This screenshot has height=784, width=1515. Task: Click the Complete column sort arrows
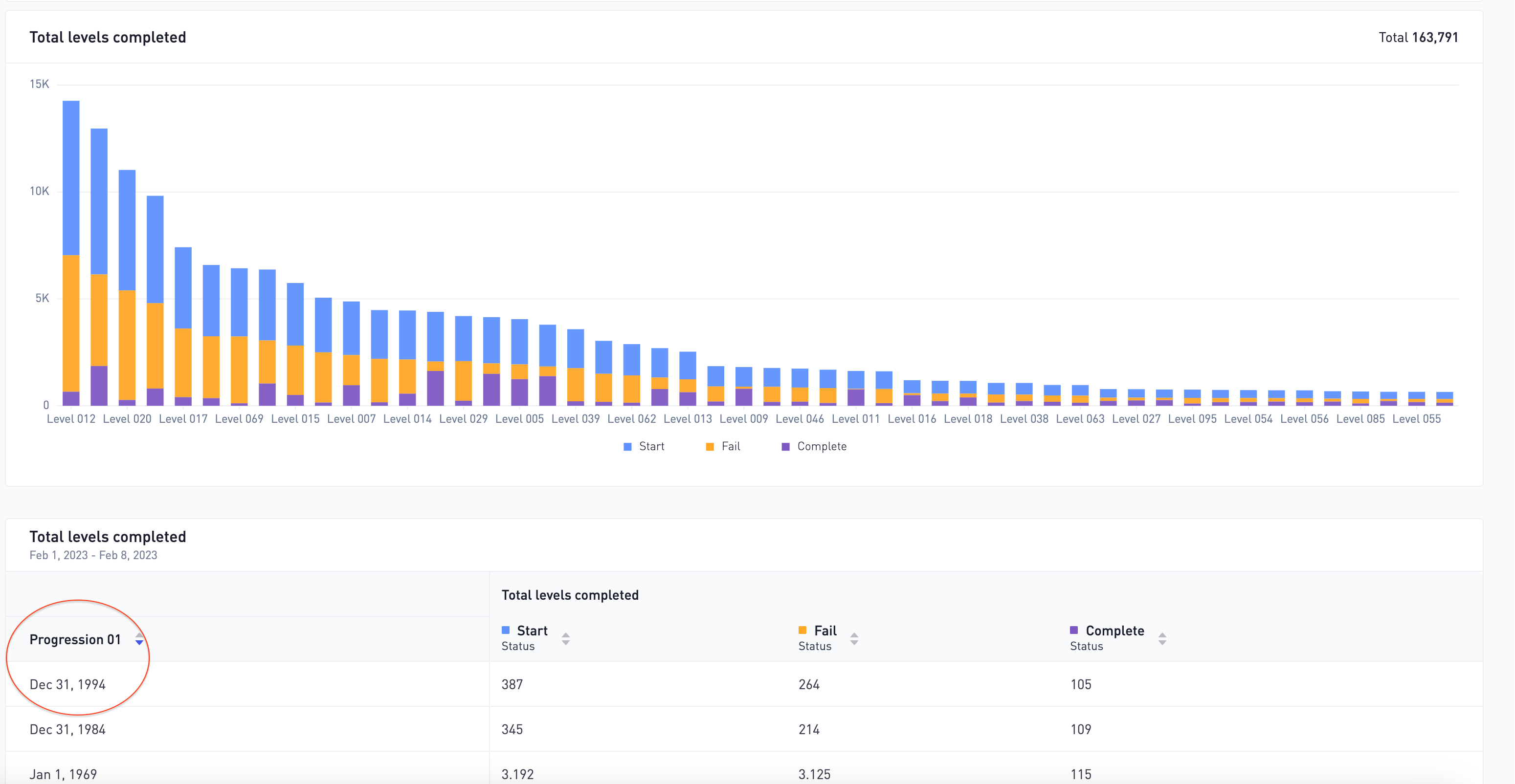tap(1162, 638)
